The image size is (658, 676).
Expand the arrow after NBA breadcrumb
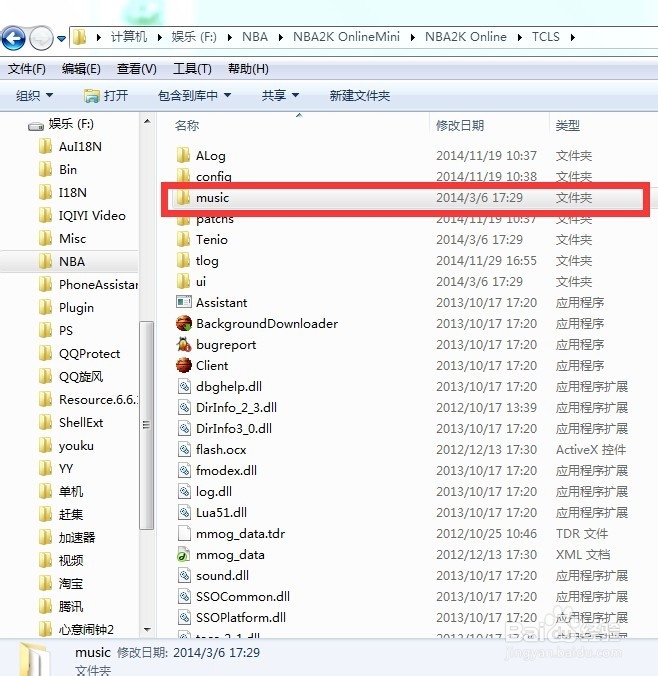click(281, 37)
